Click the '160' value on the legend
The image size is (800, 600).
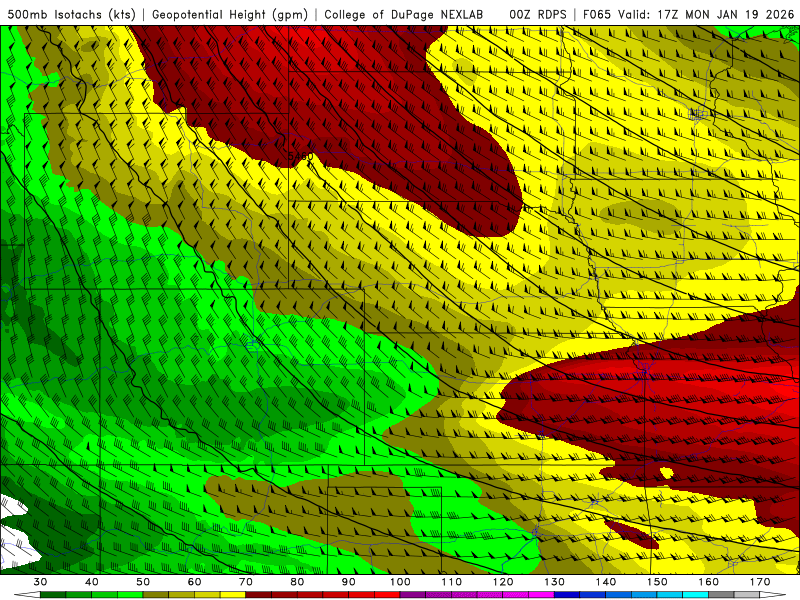tap(709, 582)
